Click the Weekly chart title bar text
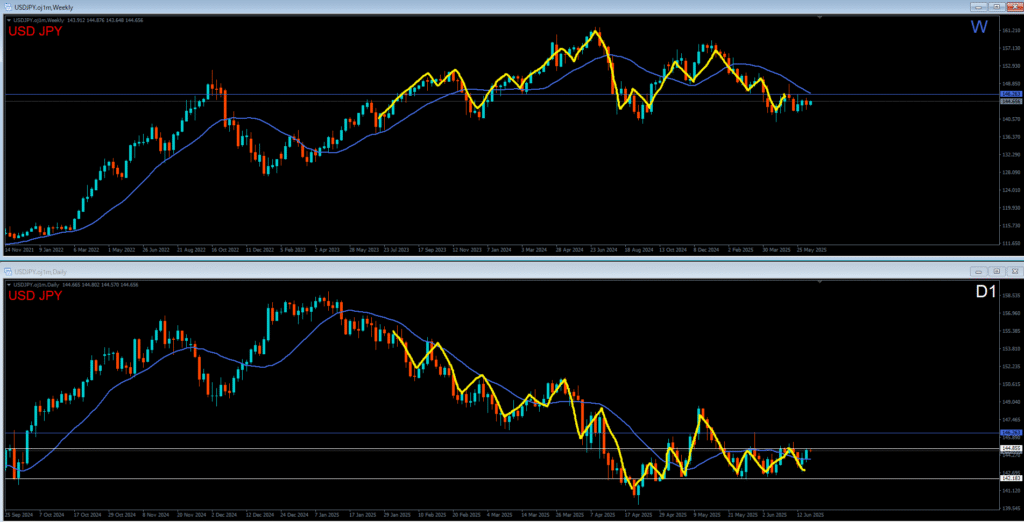Viewport: 1024px width, 522px height. [44, 7]
